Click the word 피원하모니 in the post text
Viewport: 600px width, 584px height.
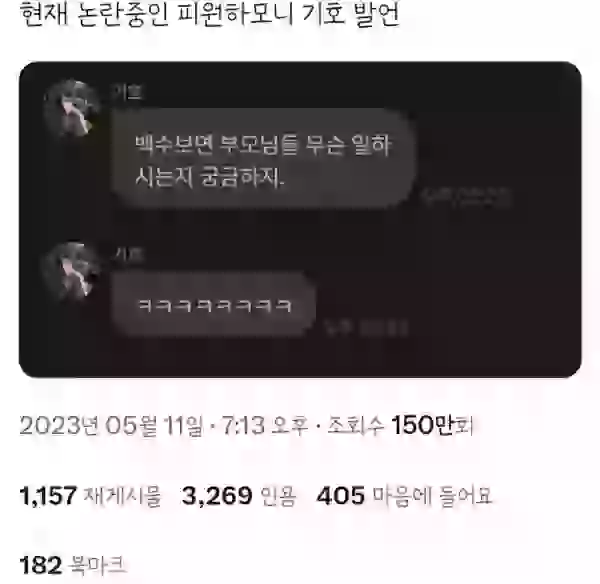point(236,14)
